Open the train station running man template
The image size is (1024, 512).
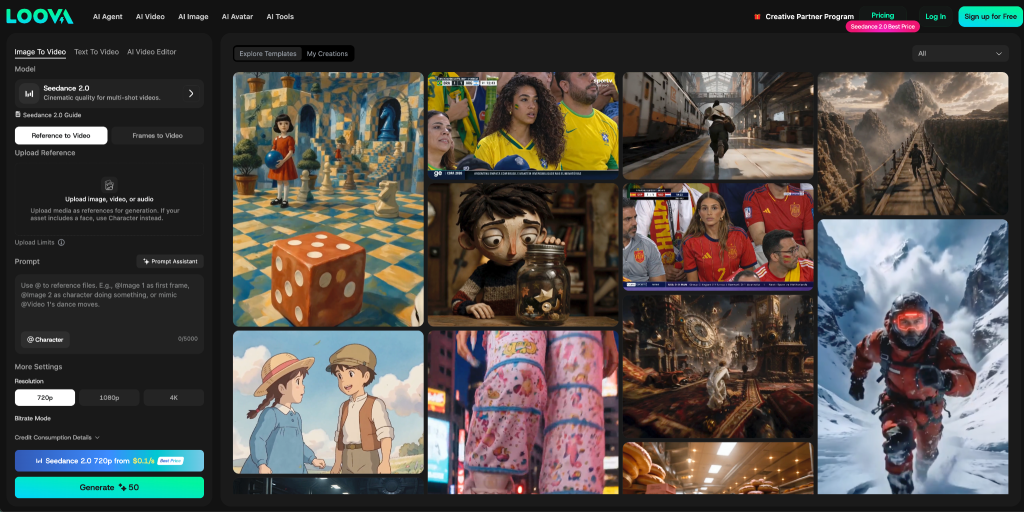[718, 125]
